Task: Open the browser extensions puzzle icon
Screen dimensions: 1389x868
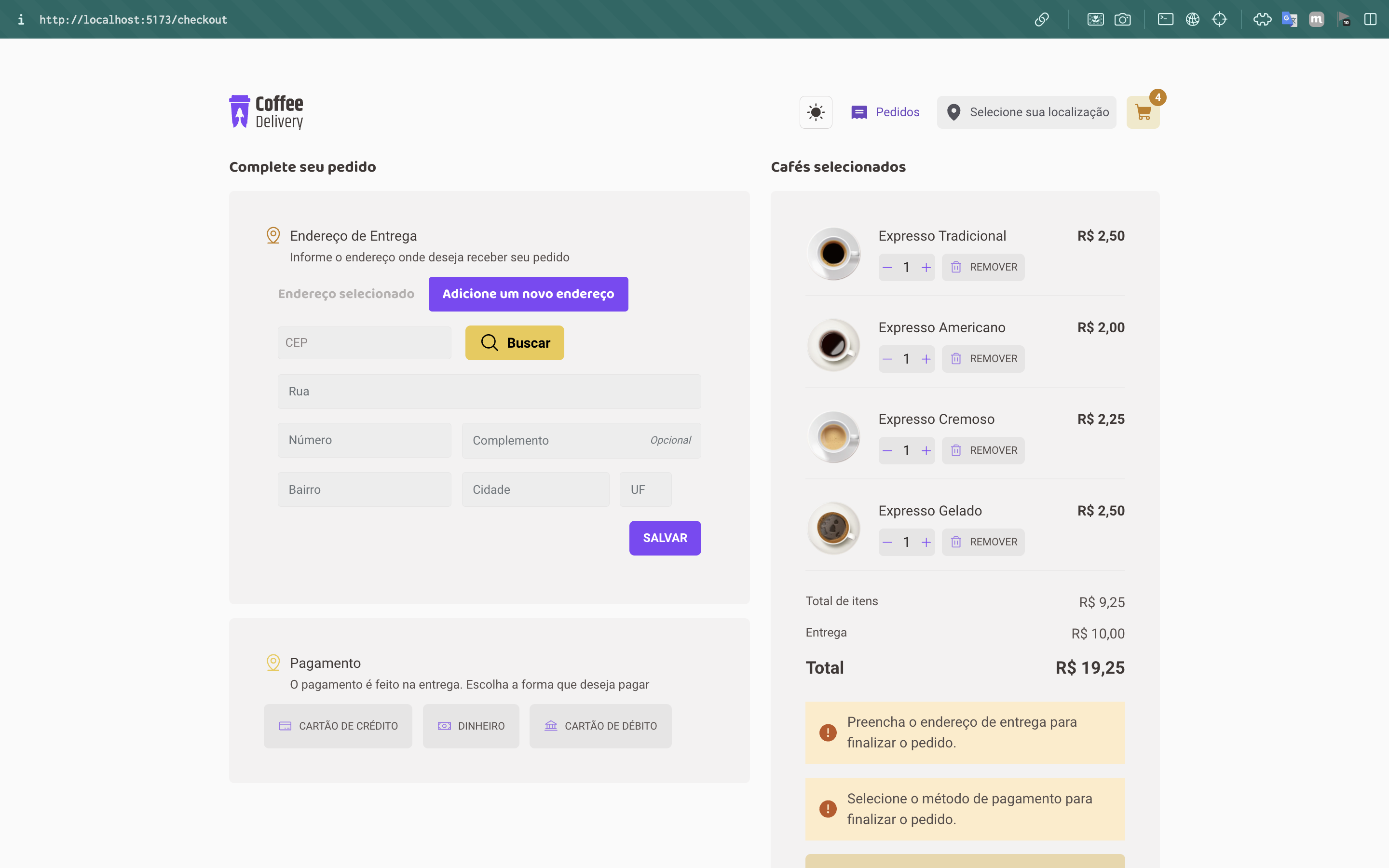Action: click(1262, 19)
